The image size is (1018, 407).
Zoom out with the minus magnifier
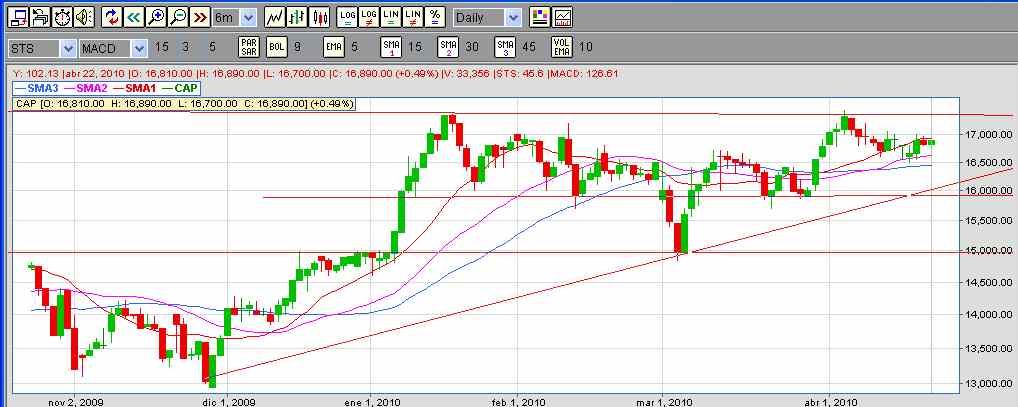[x=179, y=17]
